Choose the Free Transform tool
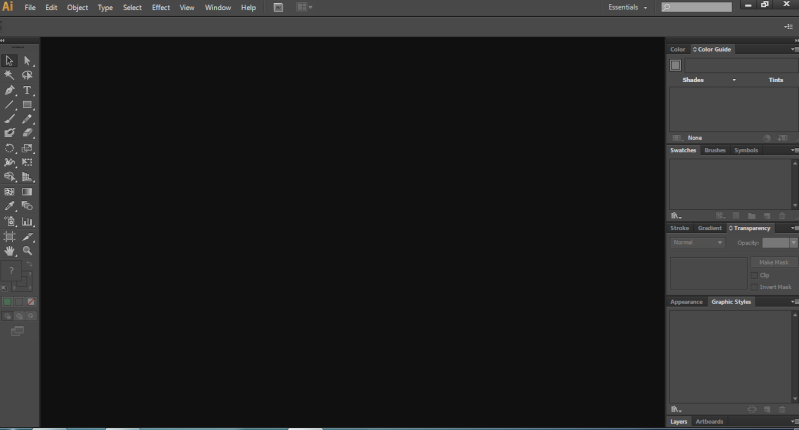The width and height of the screenshot is (799, 430). (x=27, y=163)
